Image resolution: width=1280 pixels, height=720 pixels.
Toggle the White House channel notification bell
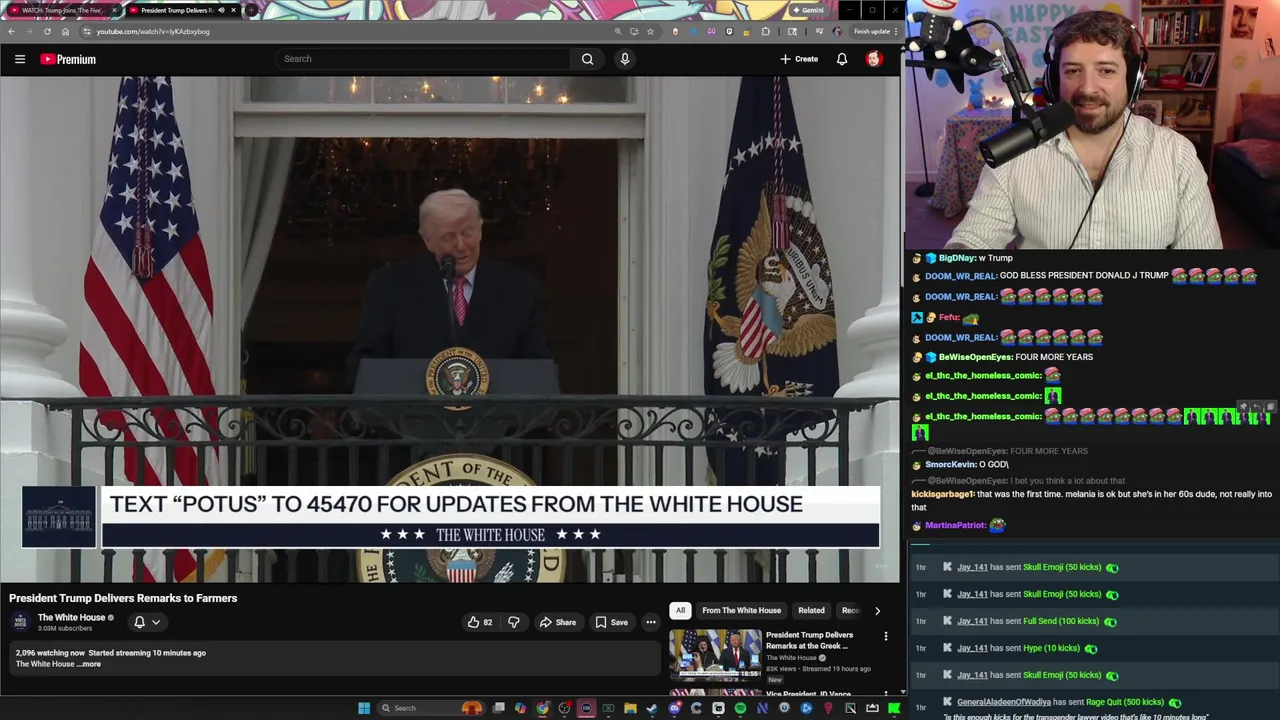pos(147,622)
